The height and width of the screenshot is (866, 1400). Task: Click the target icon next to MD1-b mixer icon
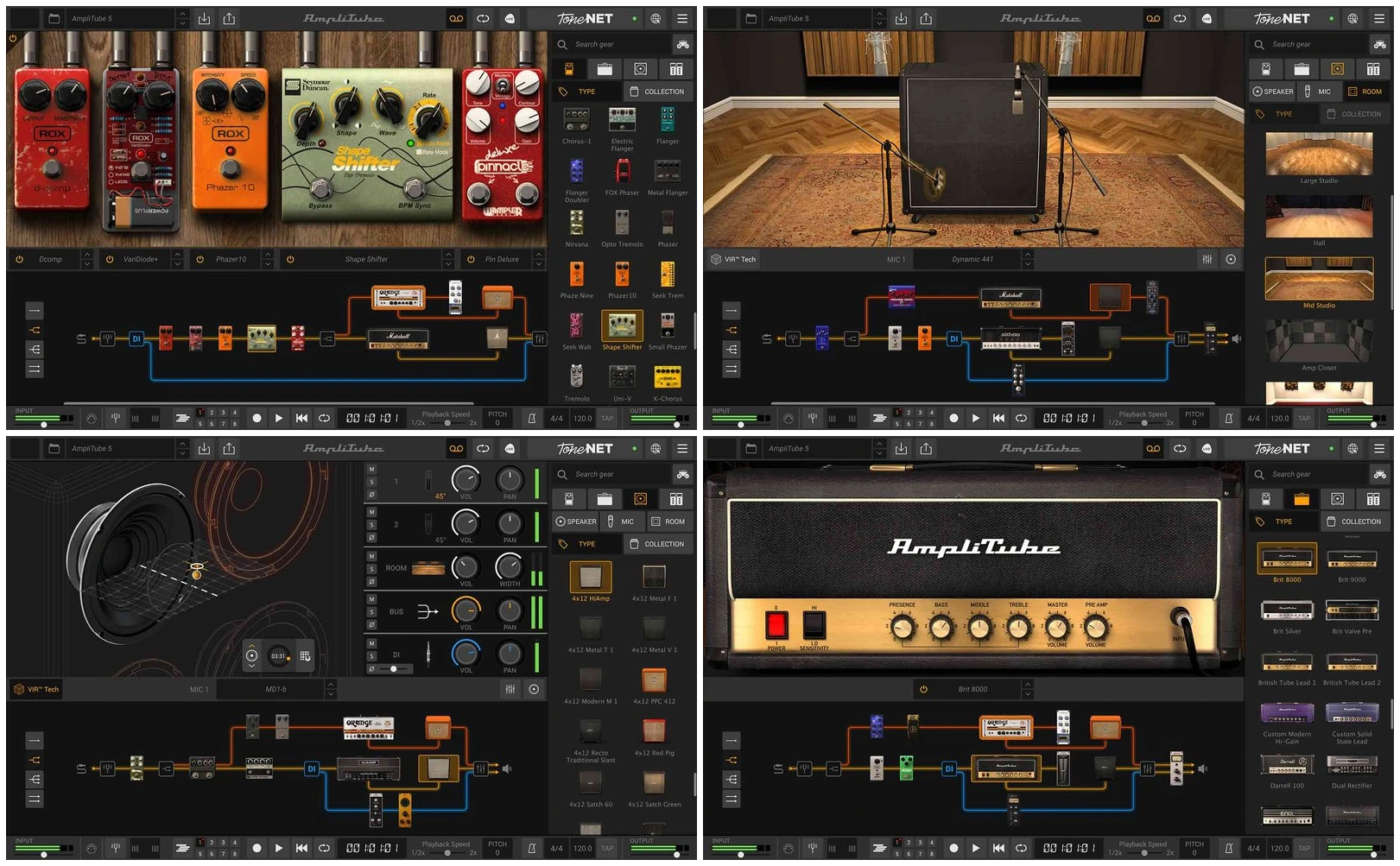534,689
